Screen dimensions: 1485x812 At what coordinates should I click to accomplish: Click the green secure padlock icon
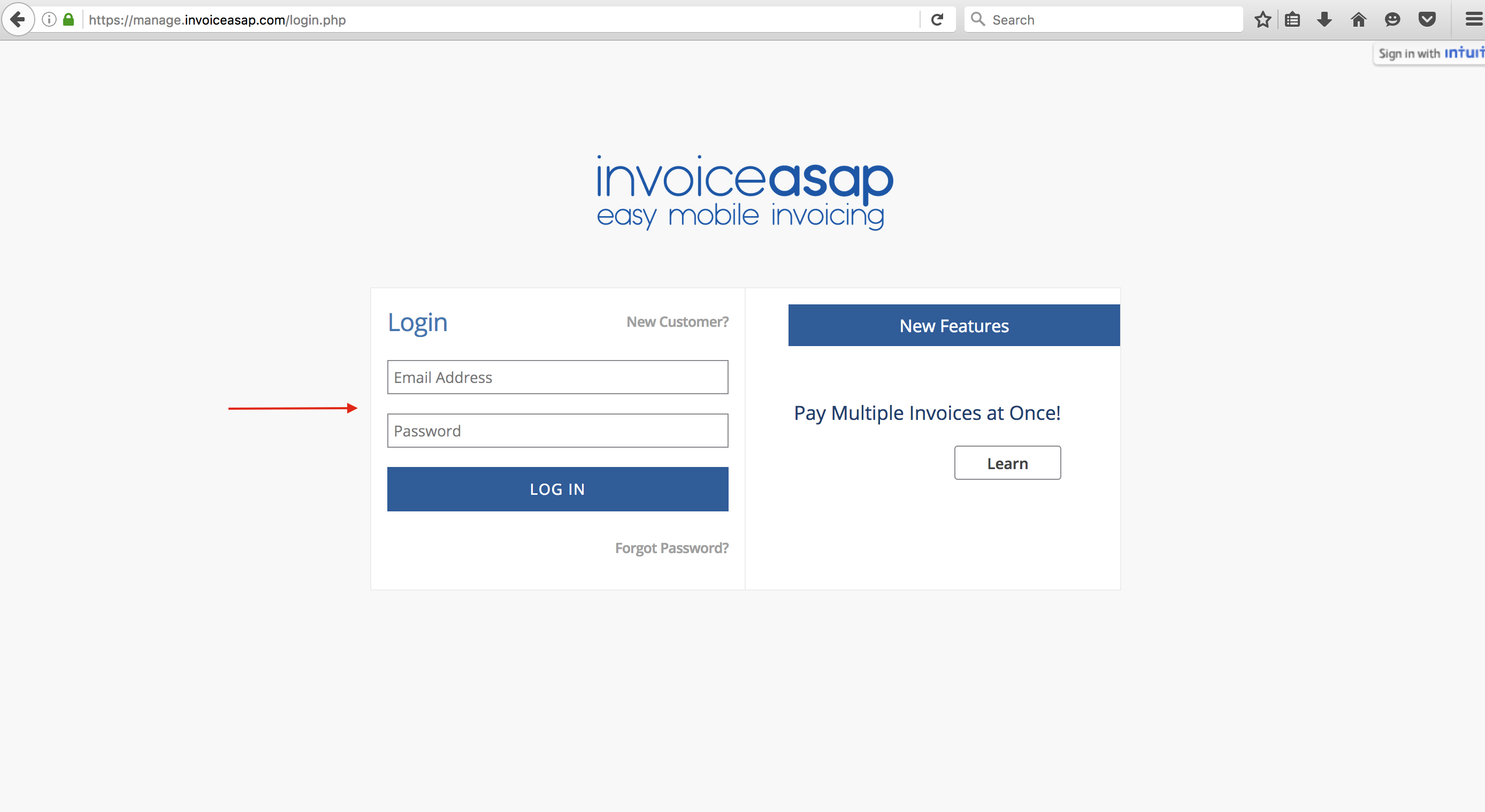pos(68,20)
